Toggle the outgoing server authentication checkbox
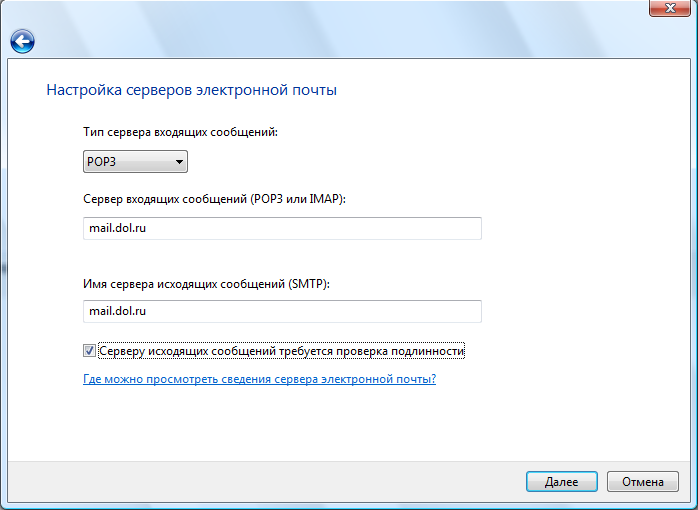The width and height of the screenshot is (698, 510). pos(90,351)
